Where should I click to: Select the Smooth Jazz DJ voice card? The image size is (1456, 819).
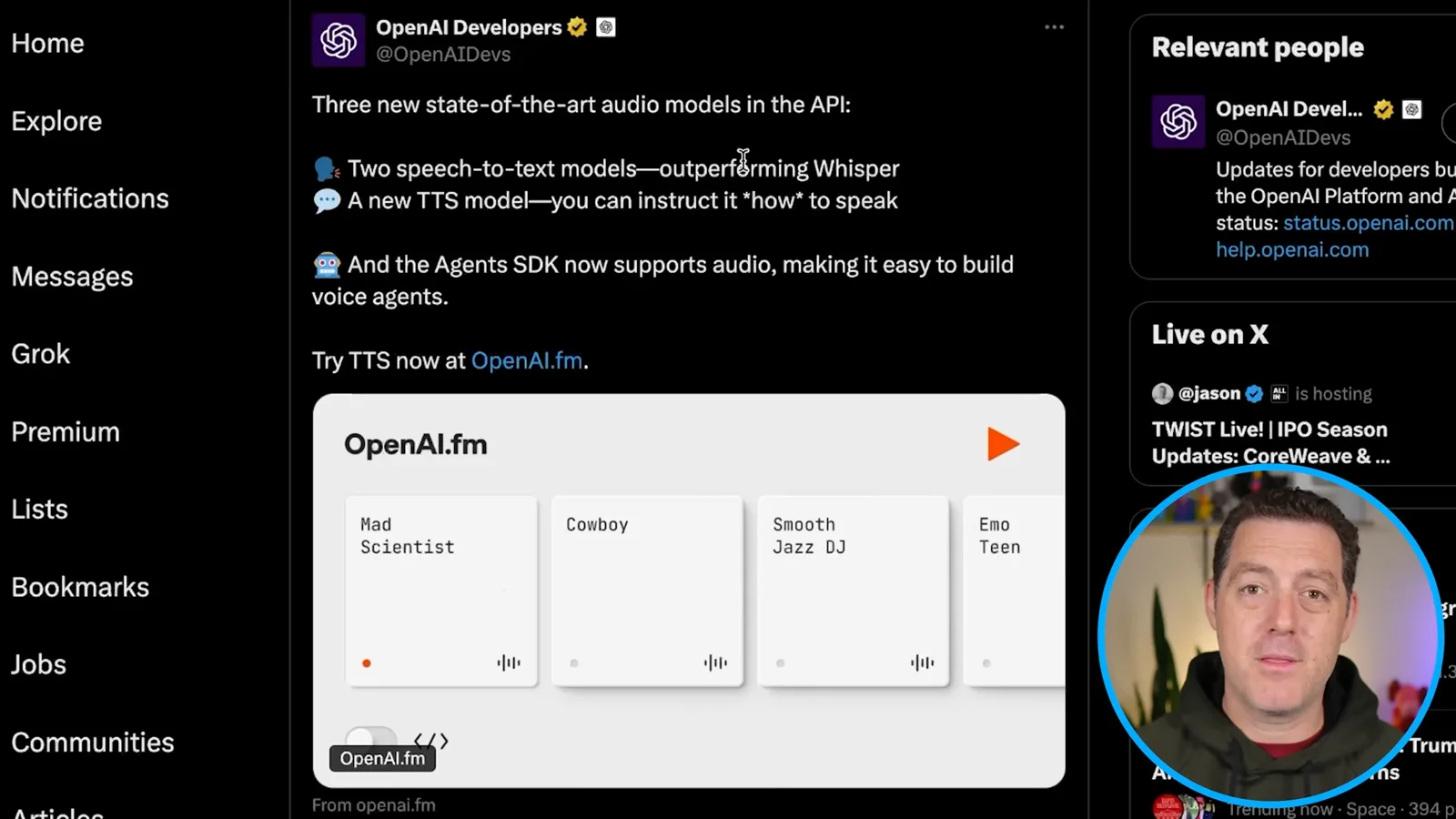pos(854,591)
